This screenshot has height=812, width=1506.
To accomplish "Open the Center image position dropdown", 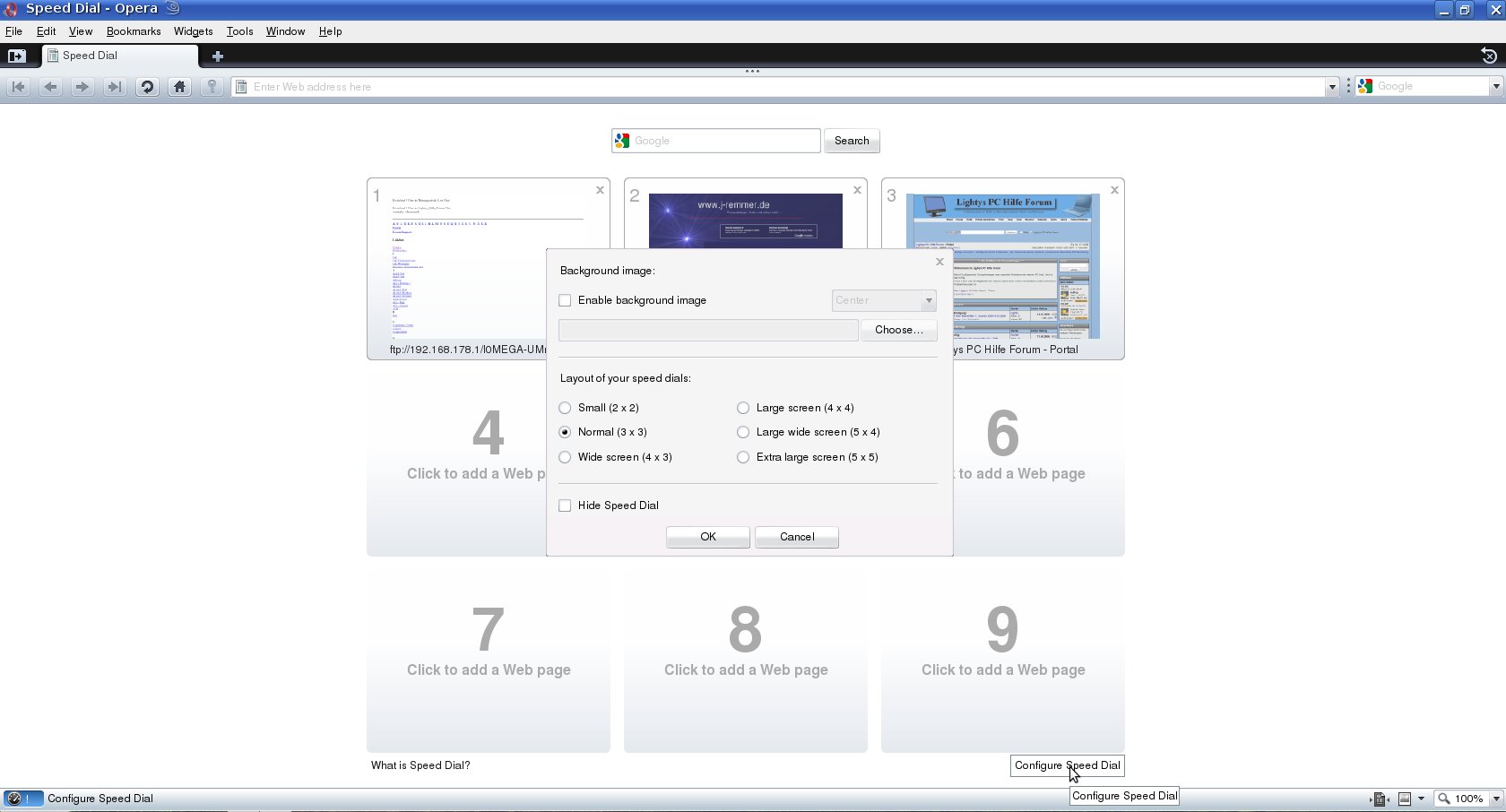I will click(x=884, y=300).
